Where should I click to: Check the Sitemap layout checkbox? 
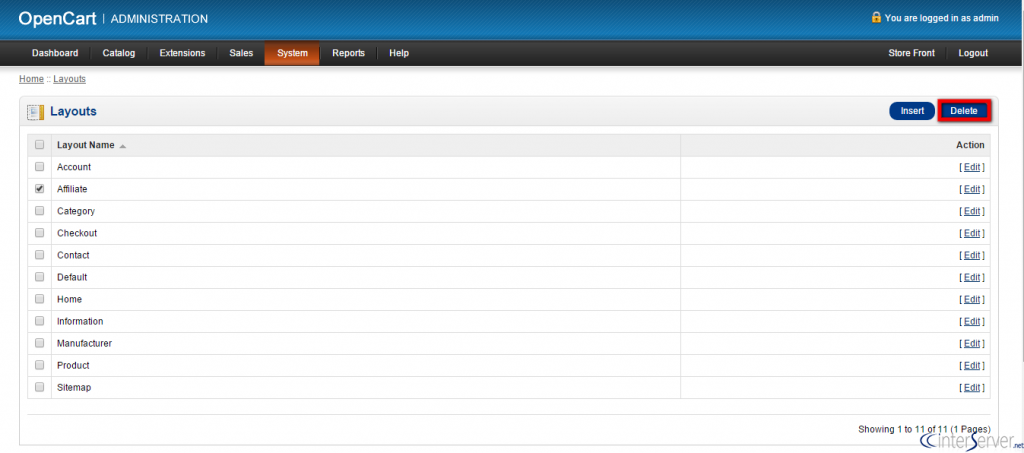tap(39, 387)
